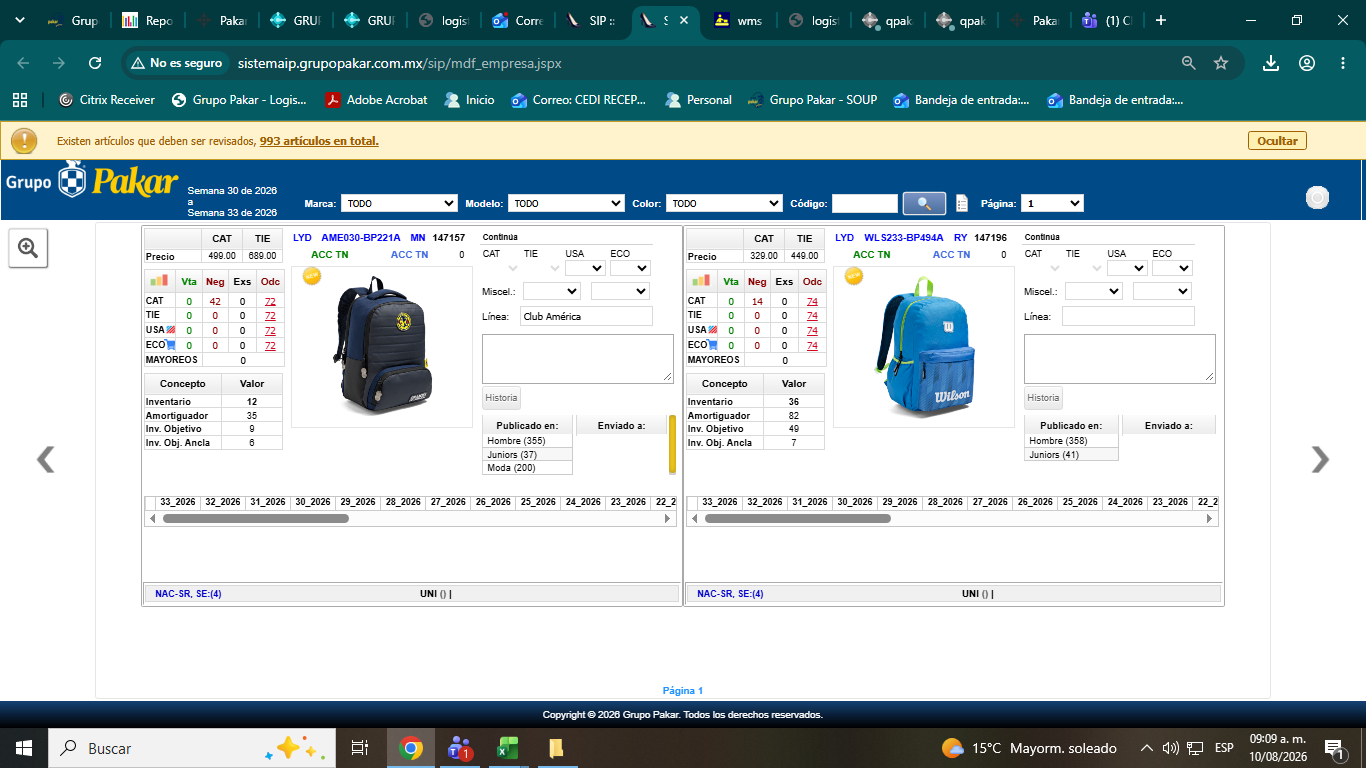Open first Miscel. dropdown in AME030-BP221A card

[551, 291]
